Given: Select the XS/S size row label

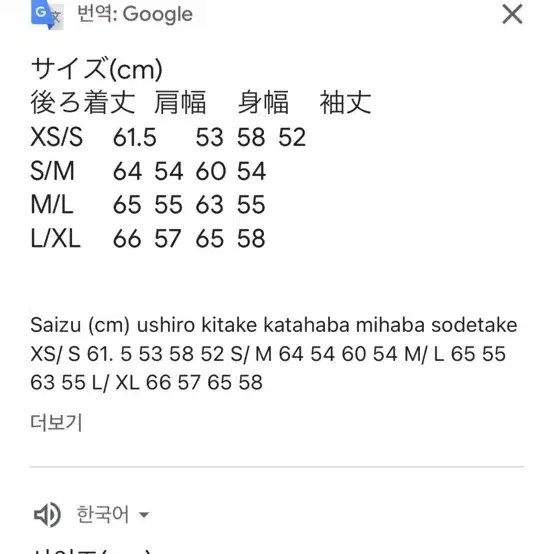Looking at the screenshot, I should point(57,137).
